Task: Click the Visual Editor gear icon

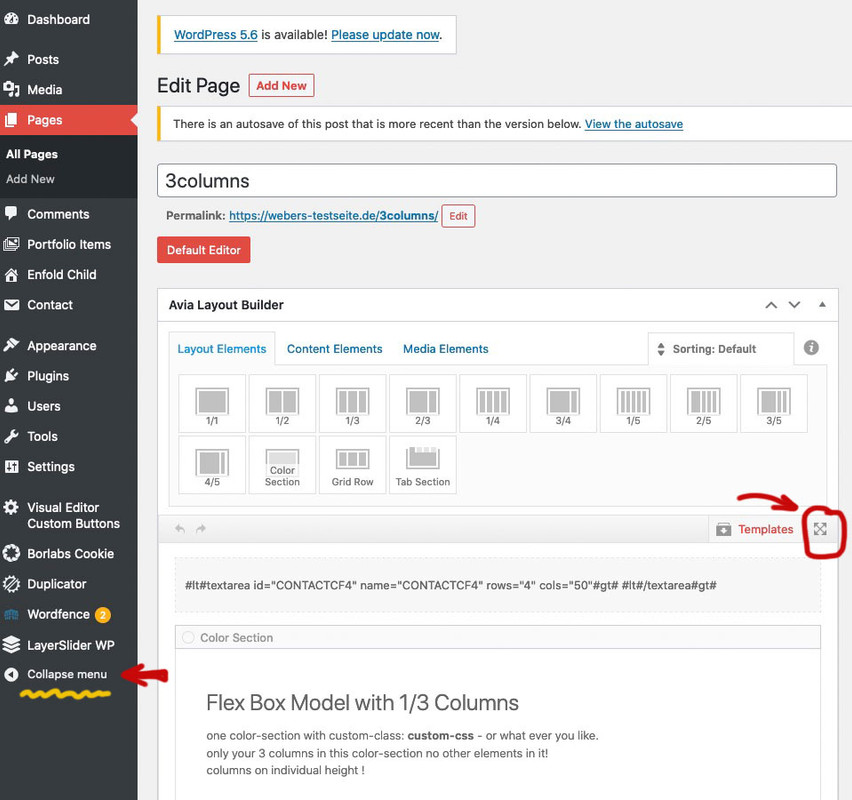Action: [11, 507]
